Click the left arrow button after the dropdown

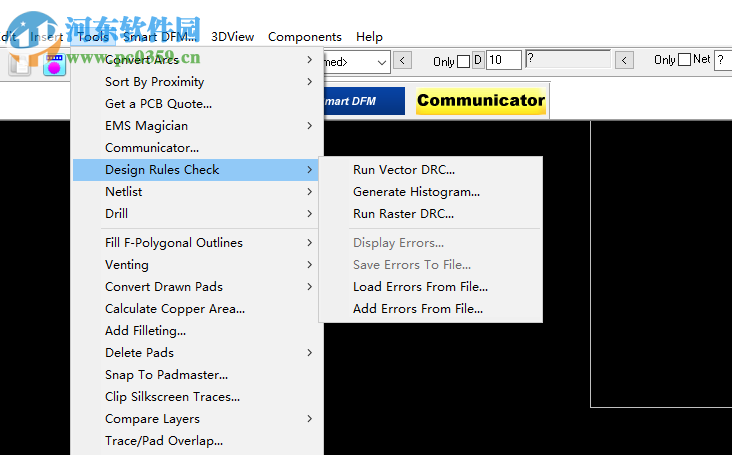click(402, 60)
